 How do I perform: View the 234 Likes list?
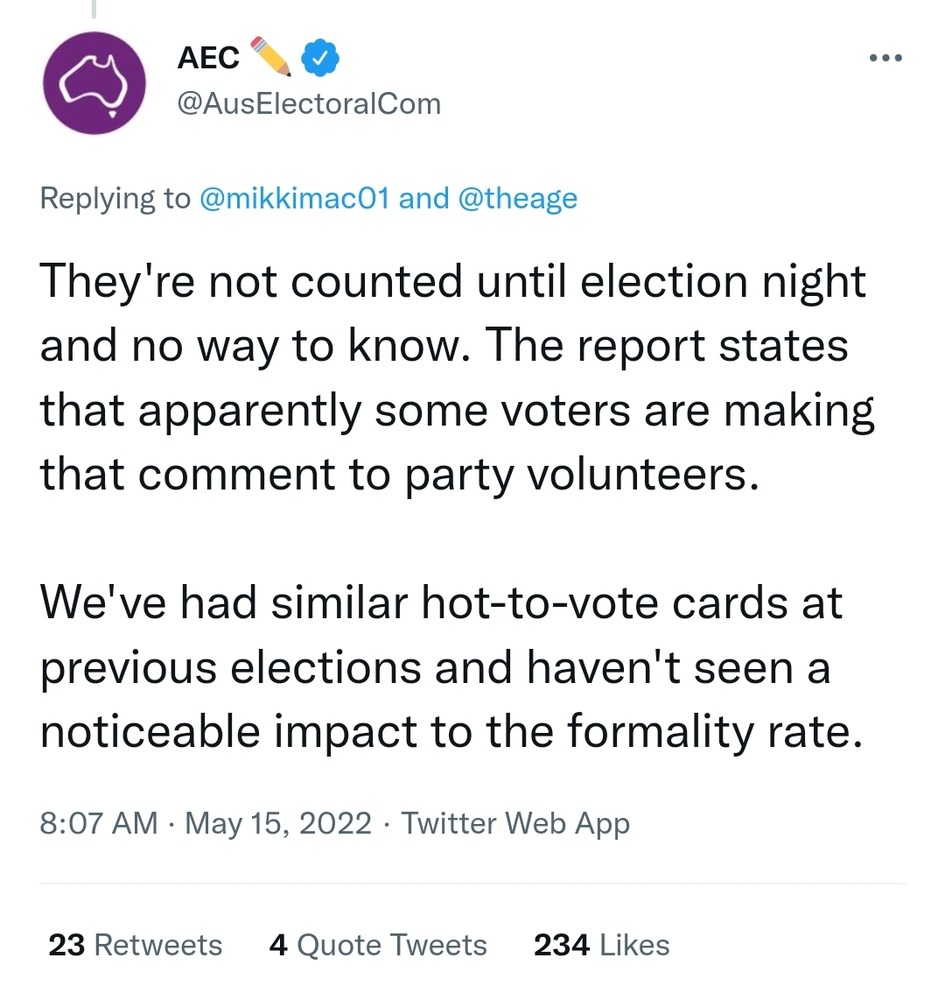pyautogui.click(x=601, y=945)
